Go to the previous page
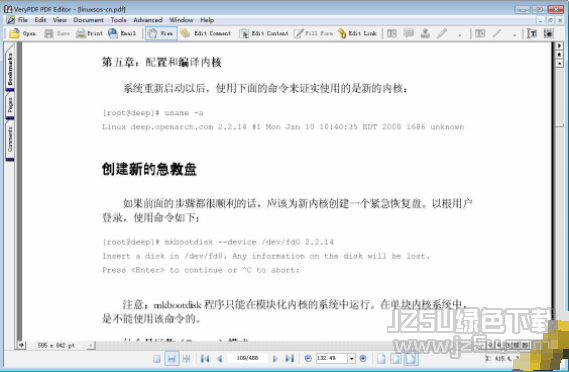 [220, 359]
